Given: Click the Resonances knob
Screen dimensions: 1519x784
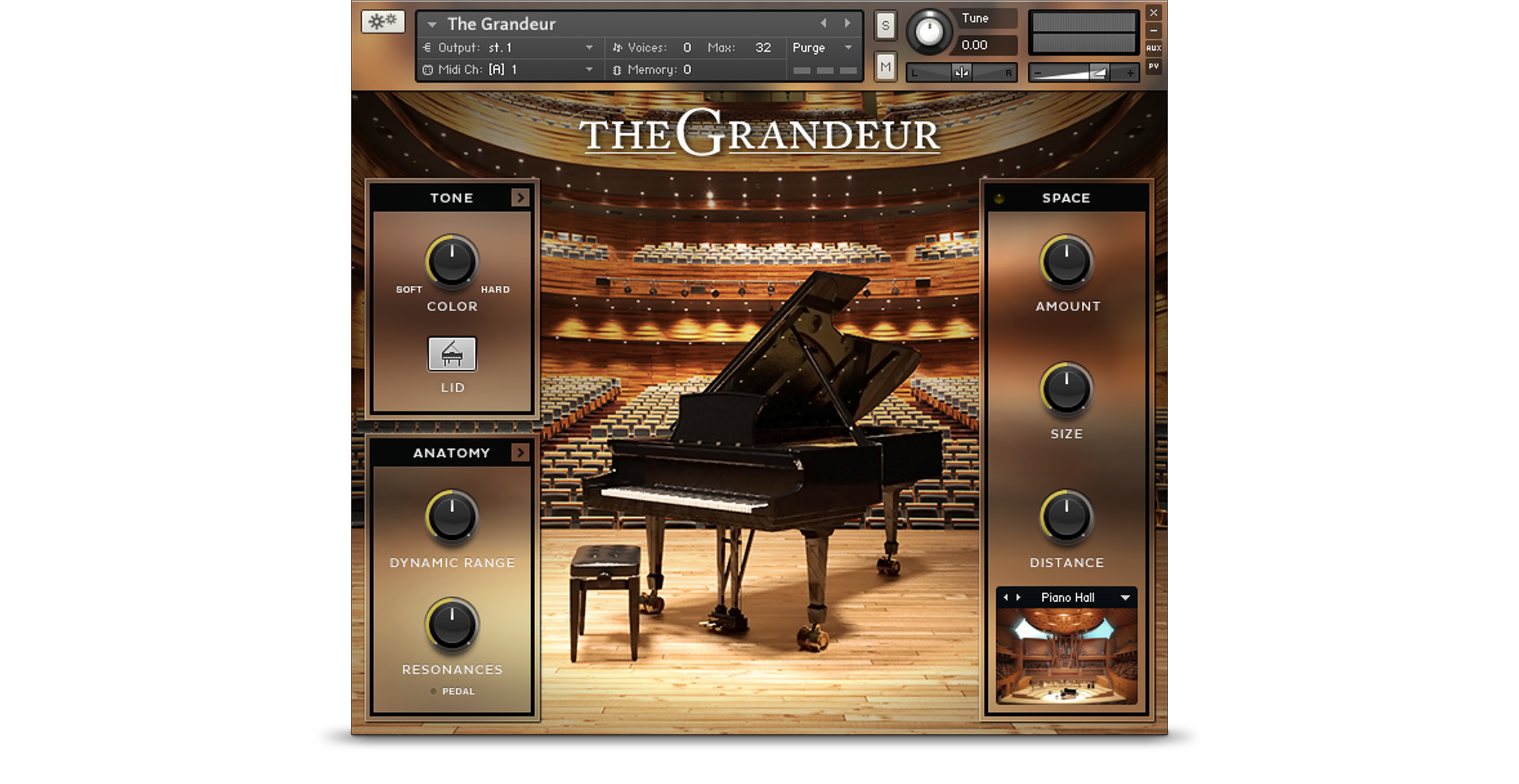Looking at the screenshot, I should coord(452,624).
